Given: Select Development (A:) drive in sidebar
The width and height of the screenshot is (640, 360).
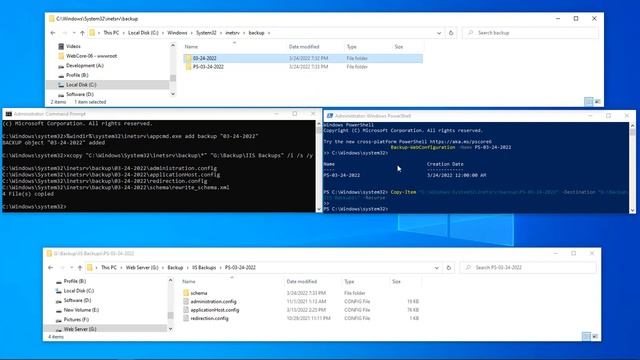Looking at the screenshot, I should click(x=84, y=65).
